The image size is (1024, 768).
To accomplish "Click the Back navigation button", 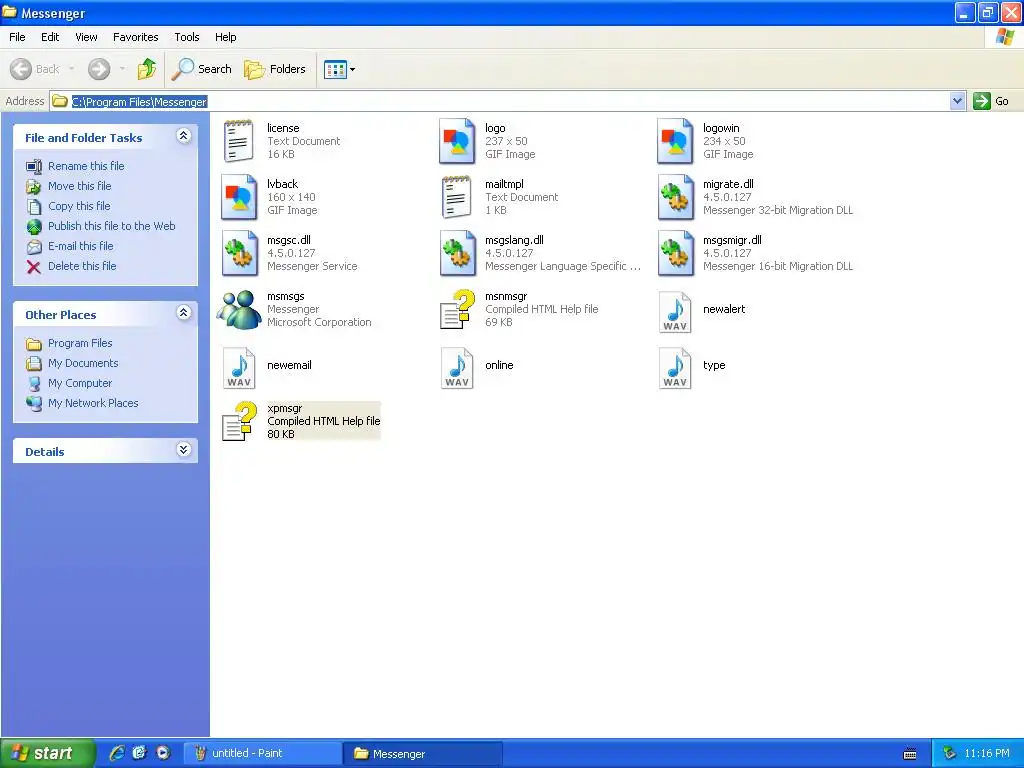I will click(x=35, y=69).
